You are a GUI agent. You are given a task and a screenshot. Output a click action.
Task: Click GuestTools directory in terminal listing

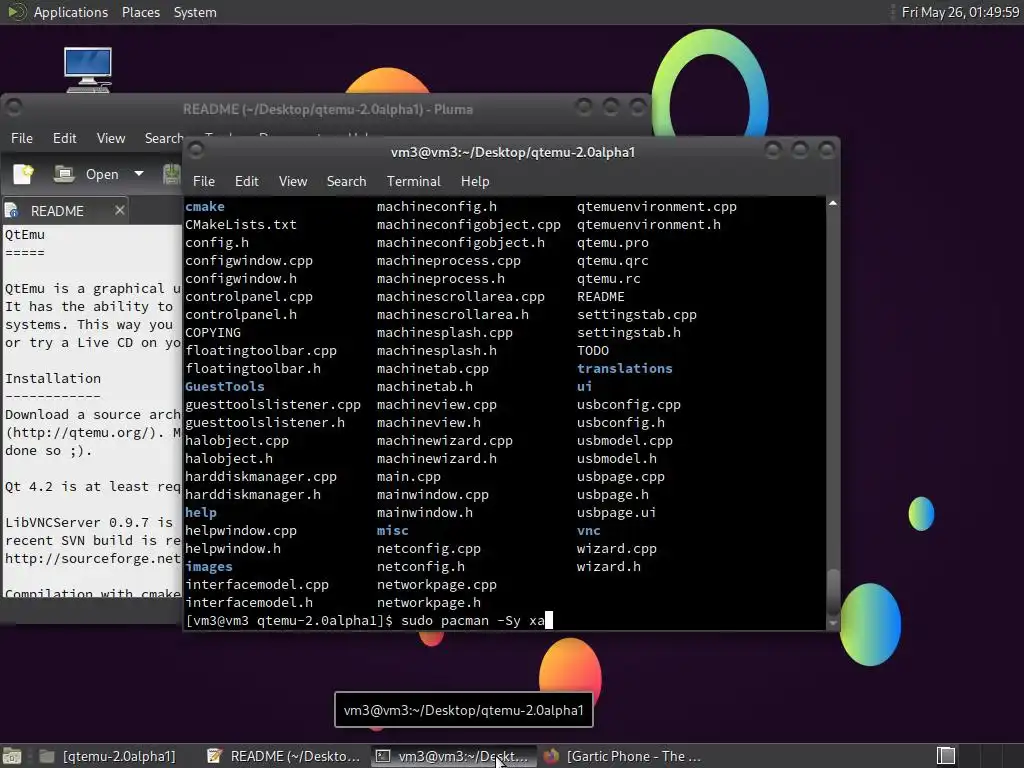coord(225,387)
